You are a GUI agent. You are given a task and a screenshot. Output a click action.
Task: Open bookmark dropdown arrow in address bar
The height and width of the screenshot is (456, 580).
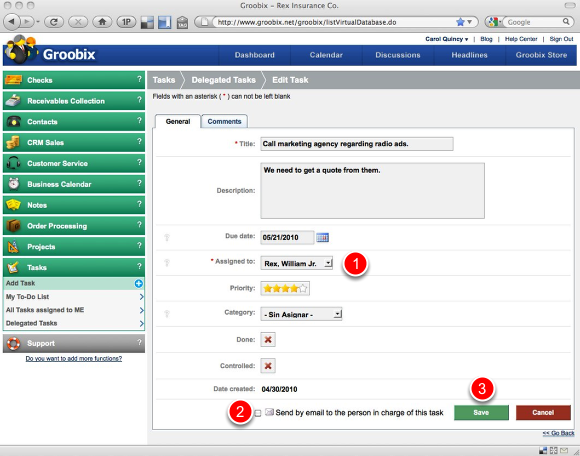(x=469, y=22)
